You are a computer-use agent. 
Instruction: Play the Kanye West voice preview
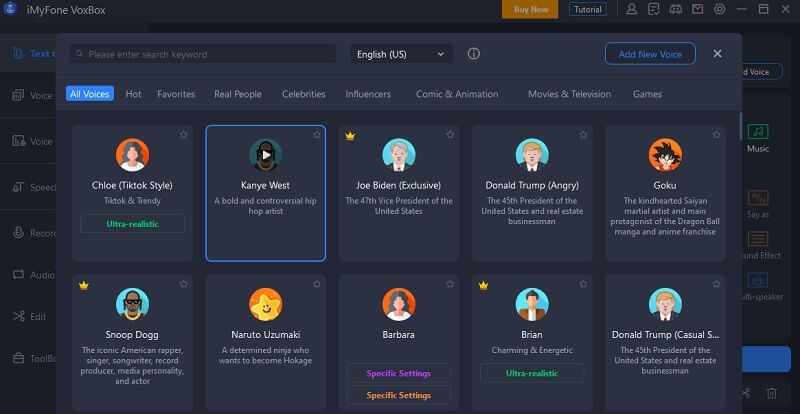tap(266, 155)
